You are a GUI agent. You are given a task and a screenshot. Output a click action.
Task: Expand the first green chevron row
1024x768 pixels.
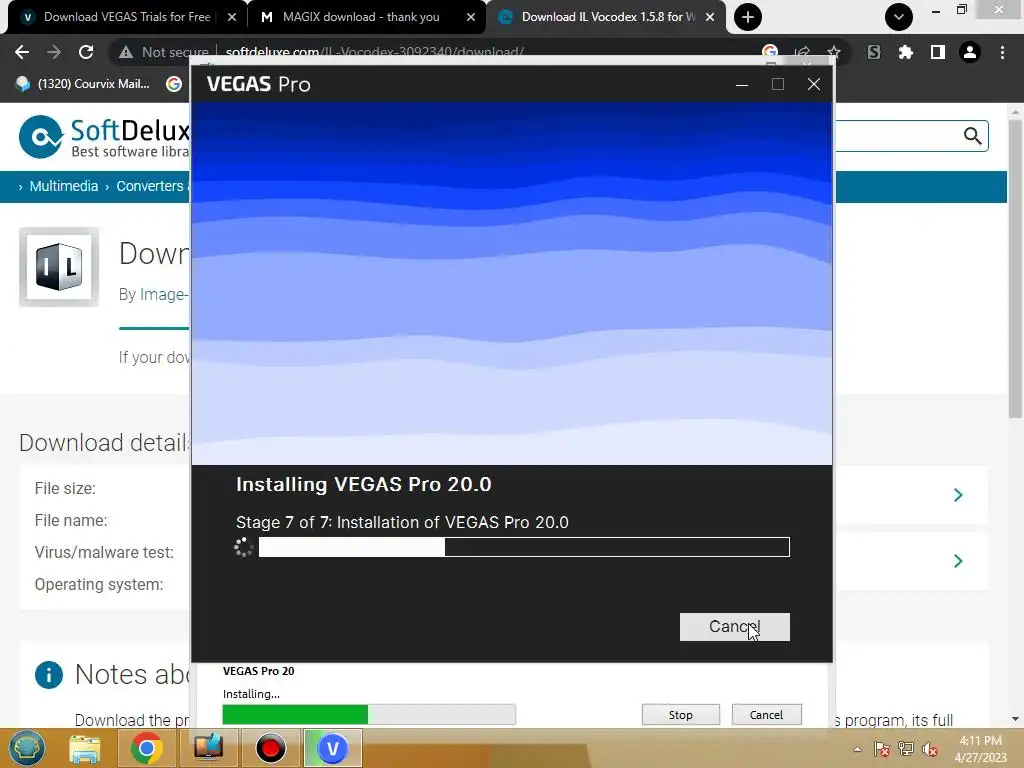click(x=958, y=495)
